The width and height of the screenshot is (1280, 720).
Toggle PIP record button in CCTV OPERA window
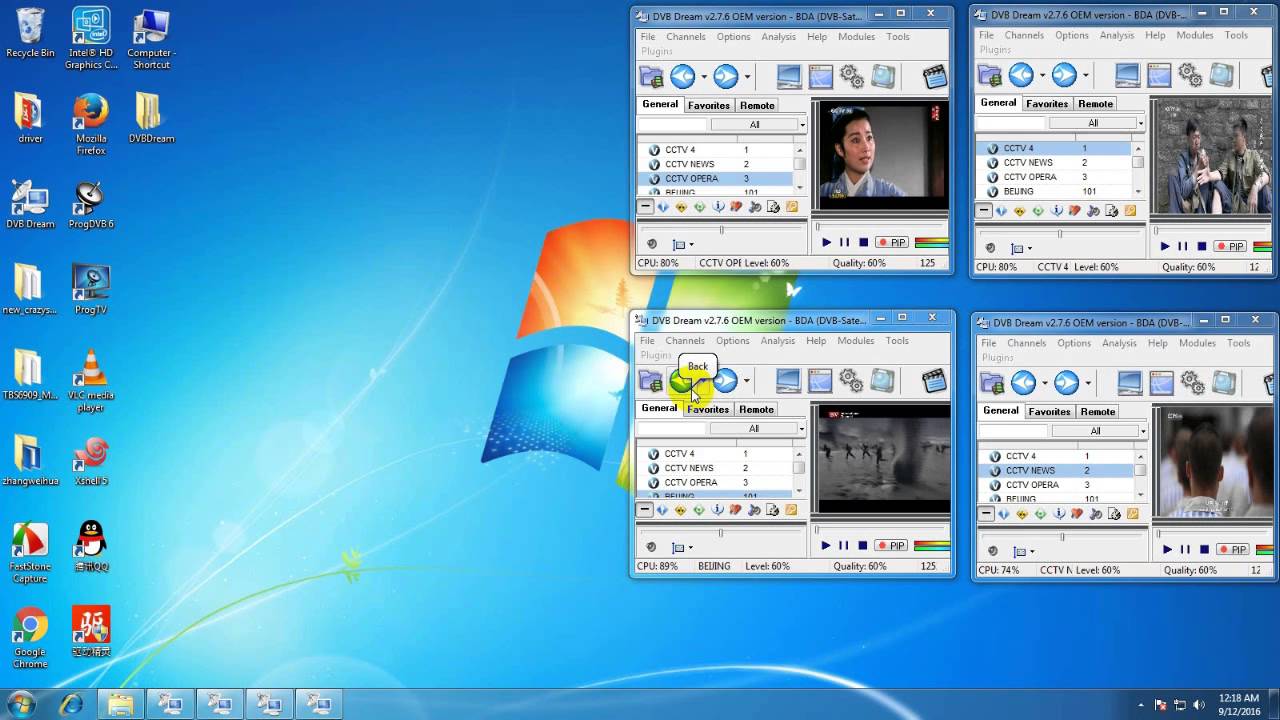(891, 243)
